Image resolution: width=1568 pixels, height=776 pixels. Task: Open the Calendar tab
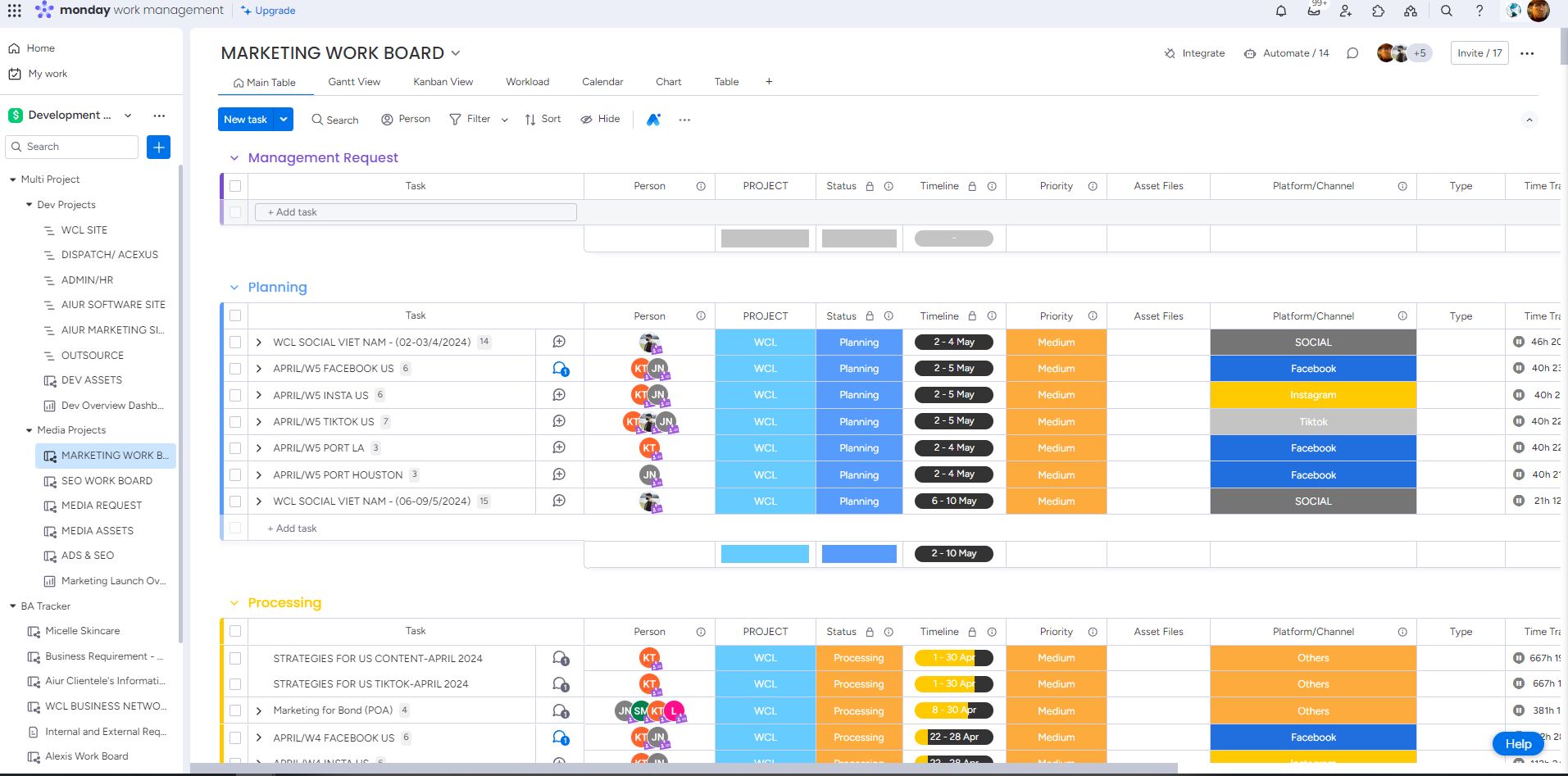pos(602,82)
